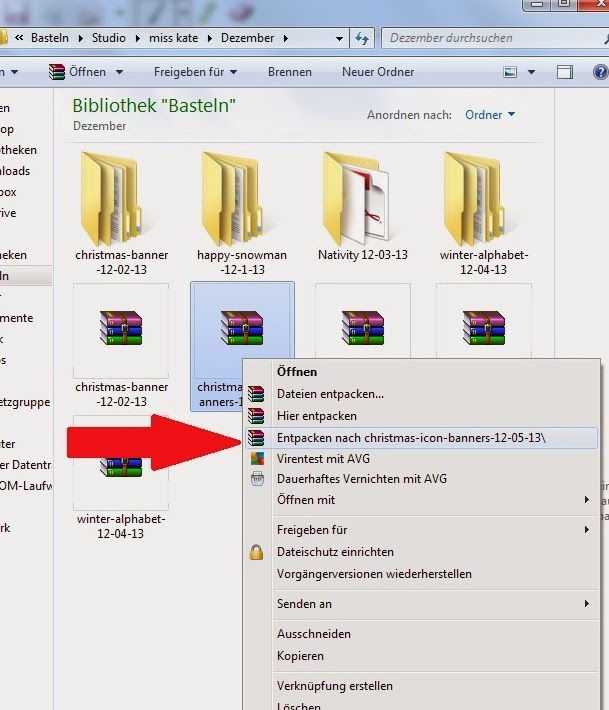This screenshot has height=710, width=609.
Task: Open the happy-snowman-12-1-13 folder
Action: [x=234, y=199]
